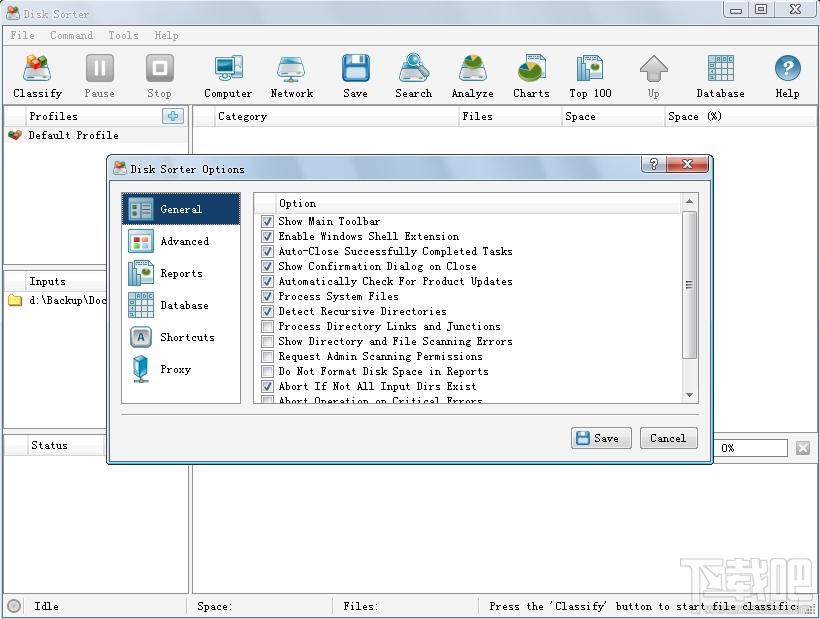Click the Files column header
The width and height of the screenshot is (820, 619).
(510, 116)
